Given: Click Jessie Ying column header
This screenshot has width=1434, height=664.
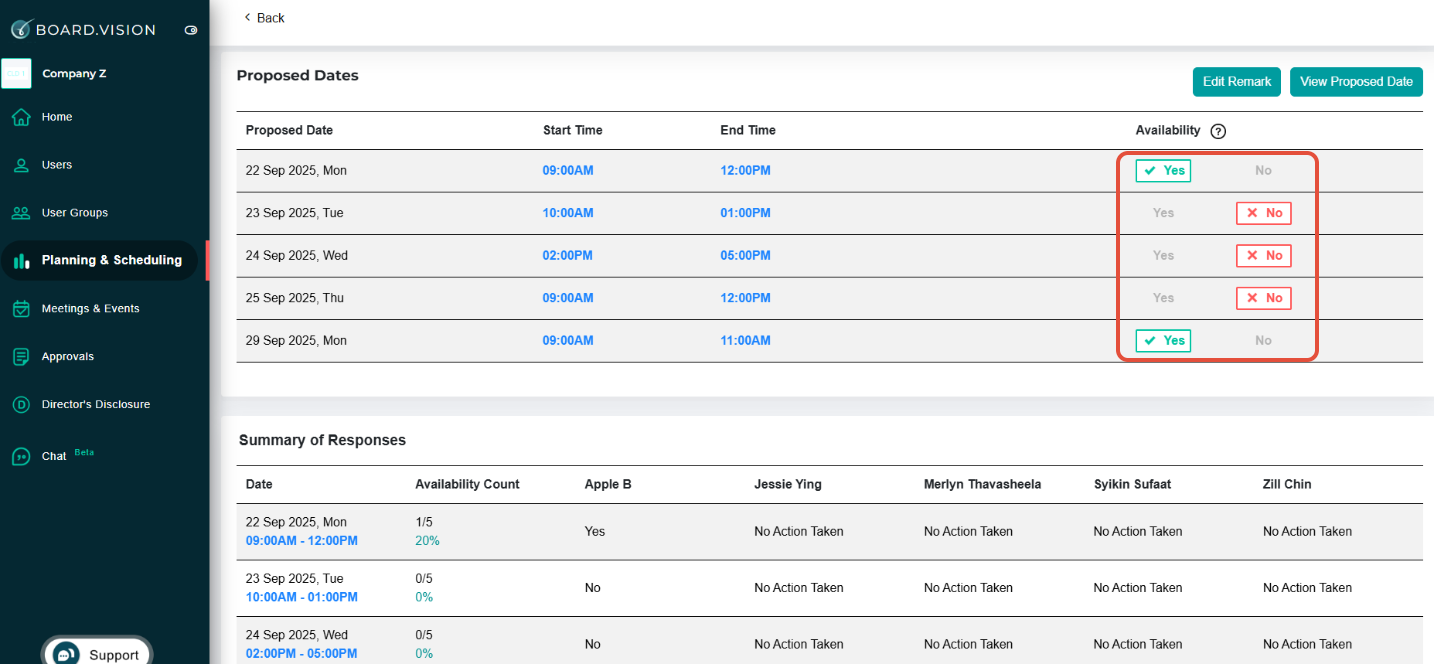Looking at the screenshot, I should 788,484.
